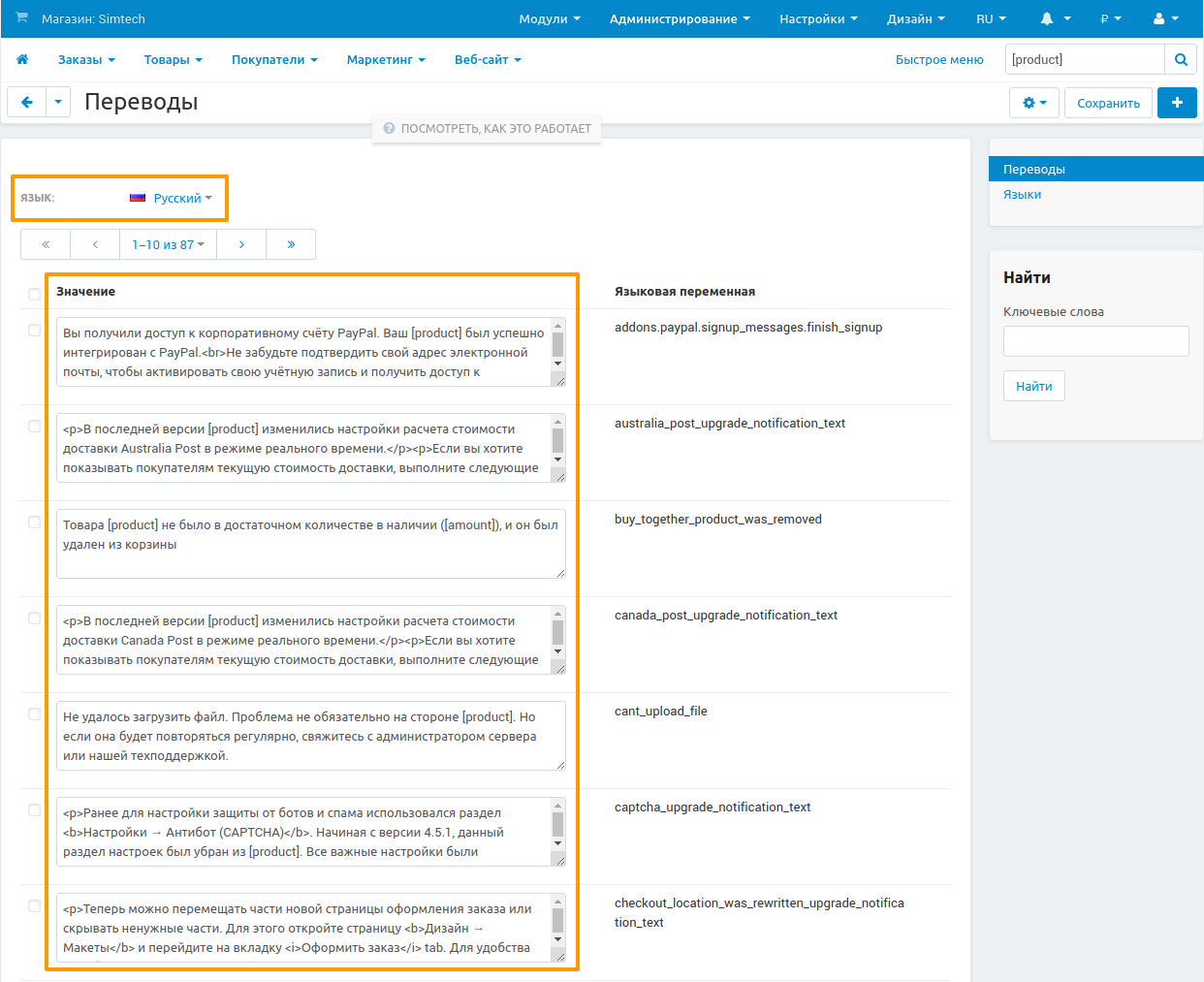Open the Маркетинг menu
The height and width of the screenshot is (982, 1204).
(385, 59)
